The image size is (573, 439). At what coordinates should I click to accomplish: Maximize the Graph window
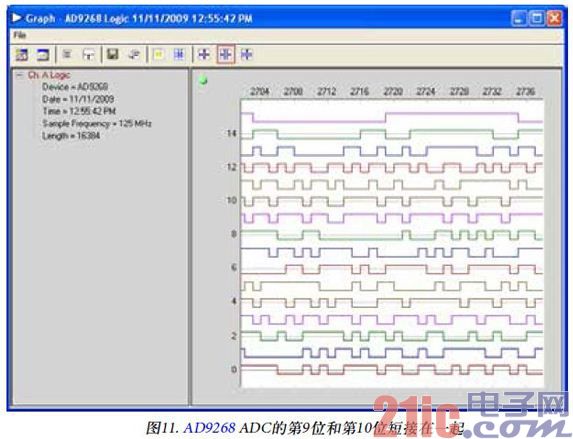click(x=537, y=18)
